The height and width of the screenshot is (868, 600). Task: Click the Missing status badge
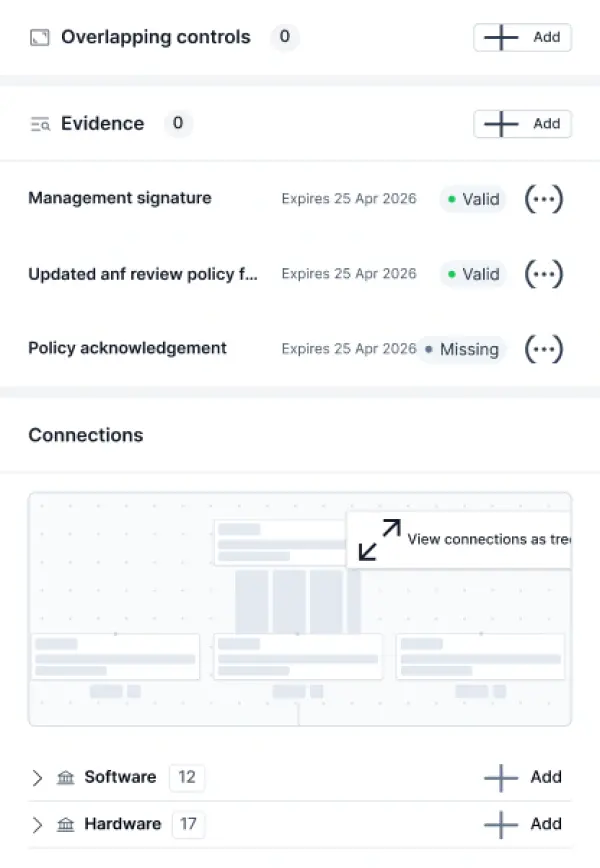click(462, 349)
